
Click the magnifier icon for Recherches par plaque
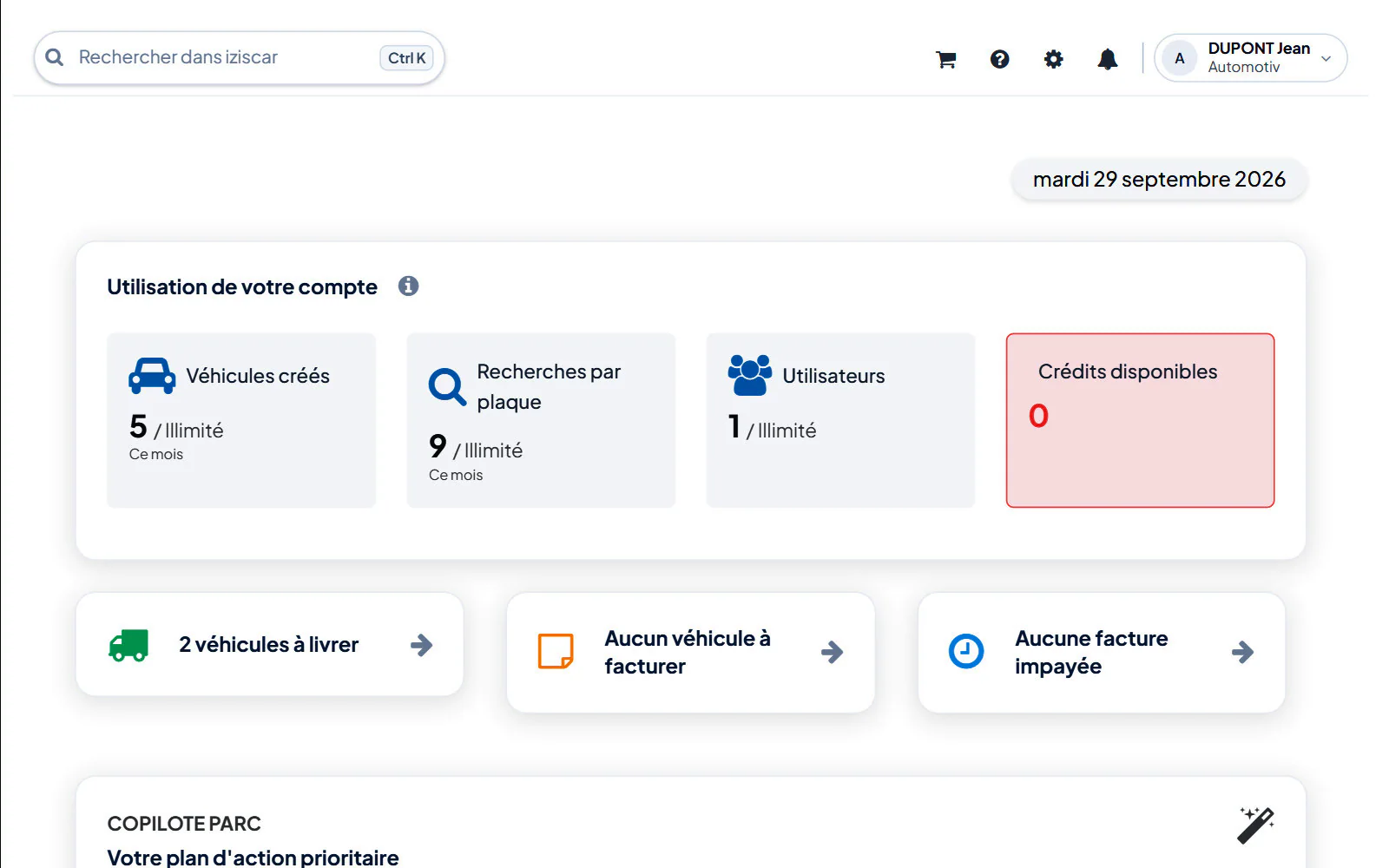point(447,386)
